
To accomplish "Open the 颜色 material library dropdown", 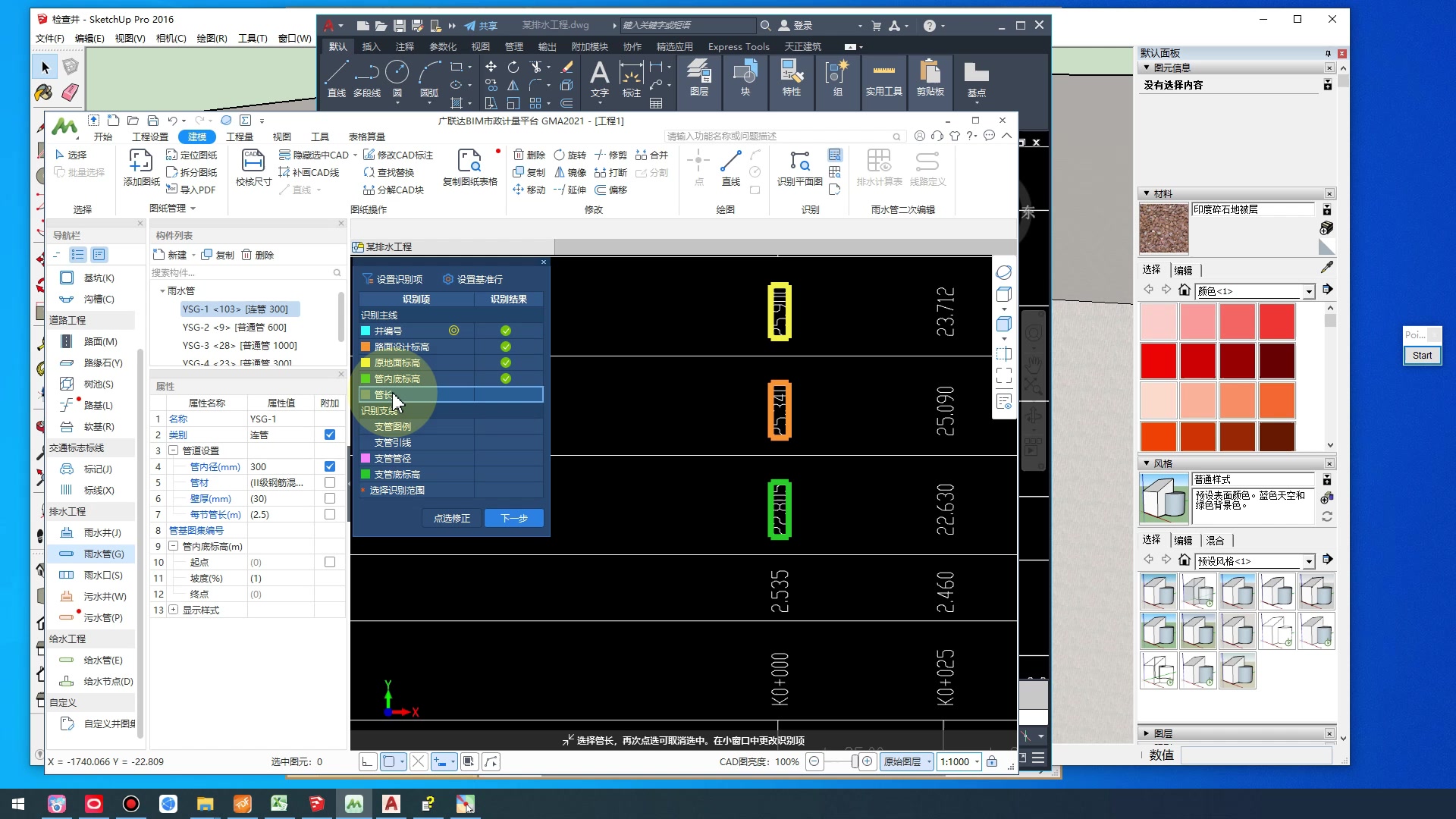I will click(x=1309, y=291).
